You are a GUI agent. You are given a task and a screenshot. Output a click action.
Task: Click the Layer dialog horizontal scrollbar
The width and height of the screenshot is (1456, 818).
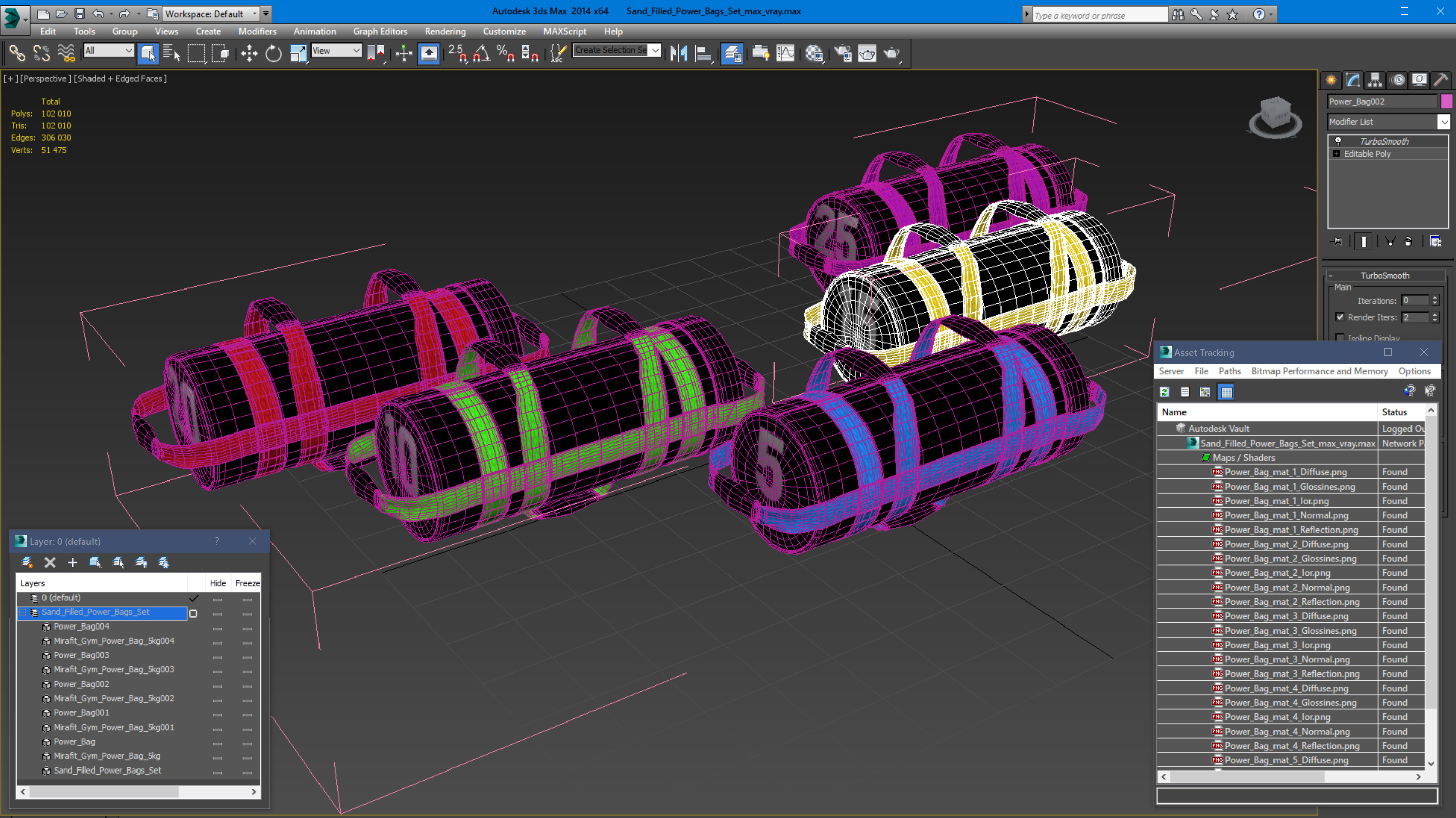[x=138, y=793]
